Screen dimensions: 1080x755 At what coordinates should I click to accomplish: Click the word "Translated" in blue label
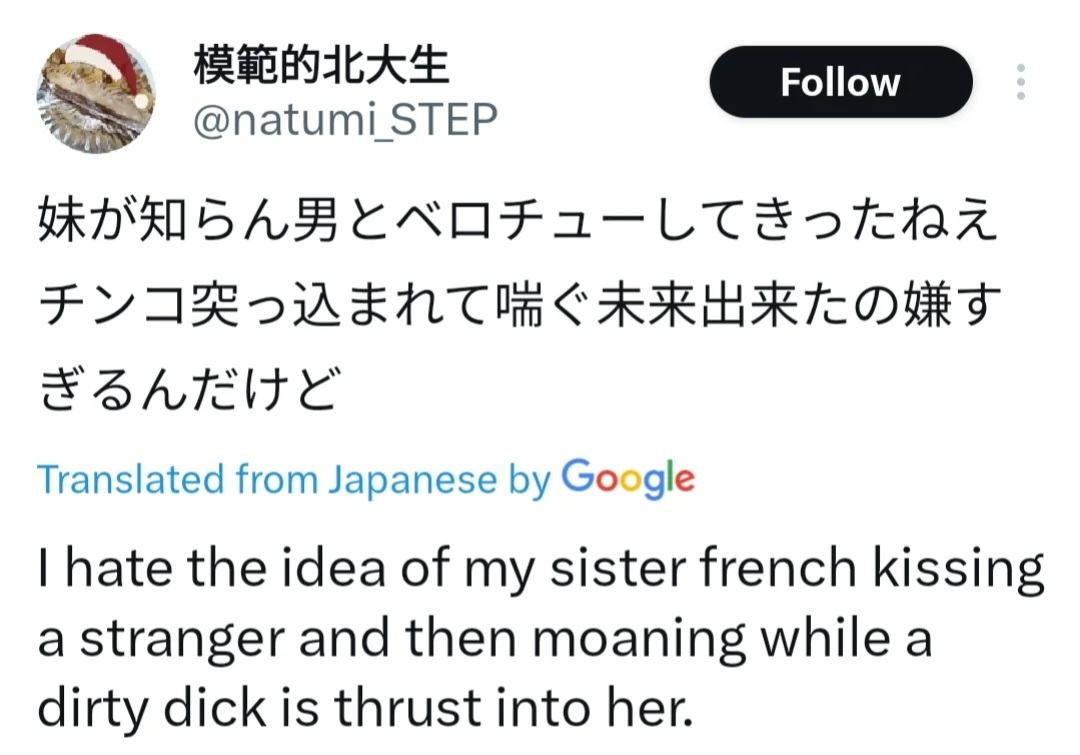131,480
